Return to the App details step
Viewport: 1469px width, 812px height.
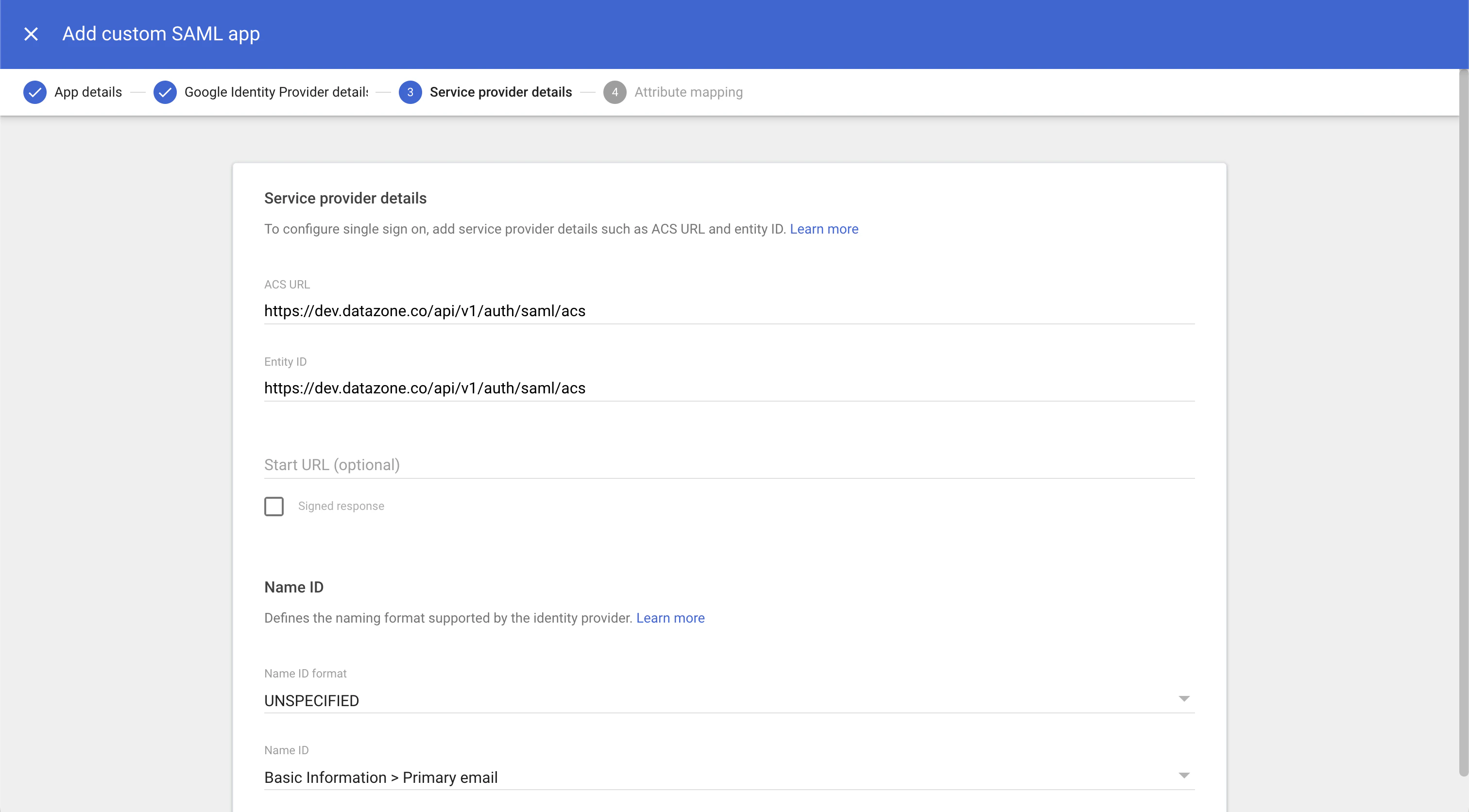click(x=88, y=92)
